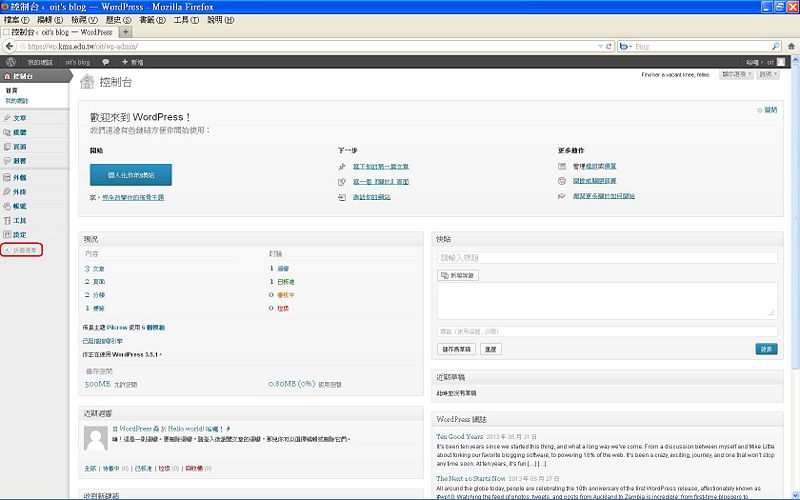
Task: Open the 'Ten Good Years' blog post link
Action: click(x=459, y=437)
